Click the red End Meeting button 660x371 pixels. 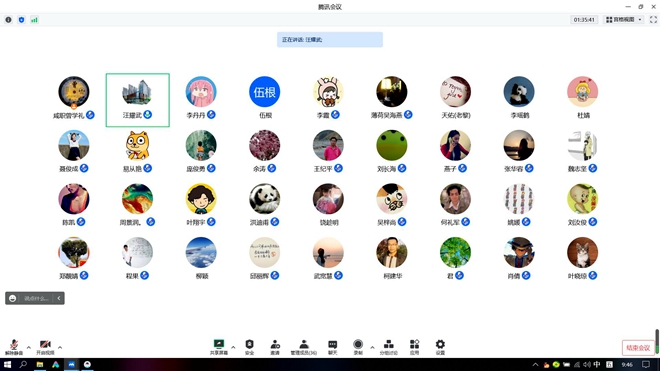coord(638,348)
